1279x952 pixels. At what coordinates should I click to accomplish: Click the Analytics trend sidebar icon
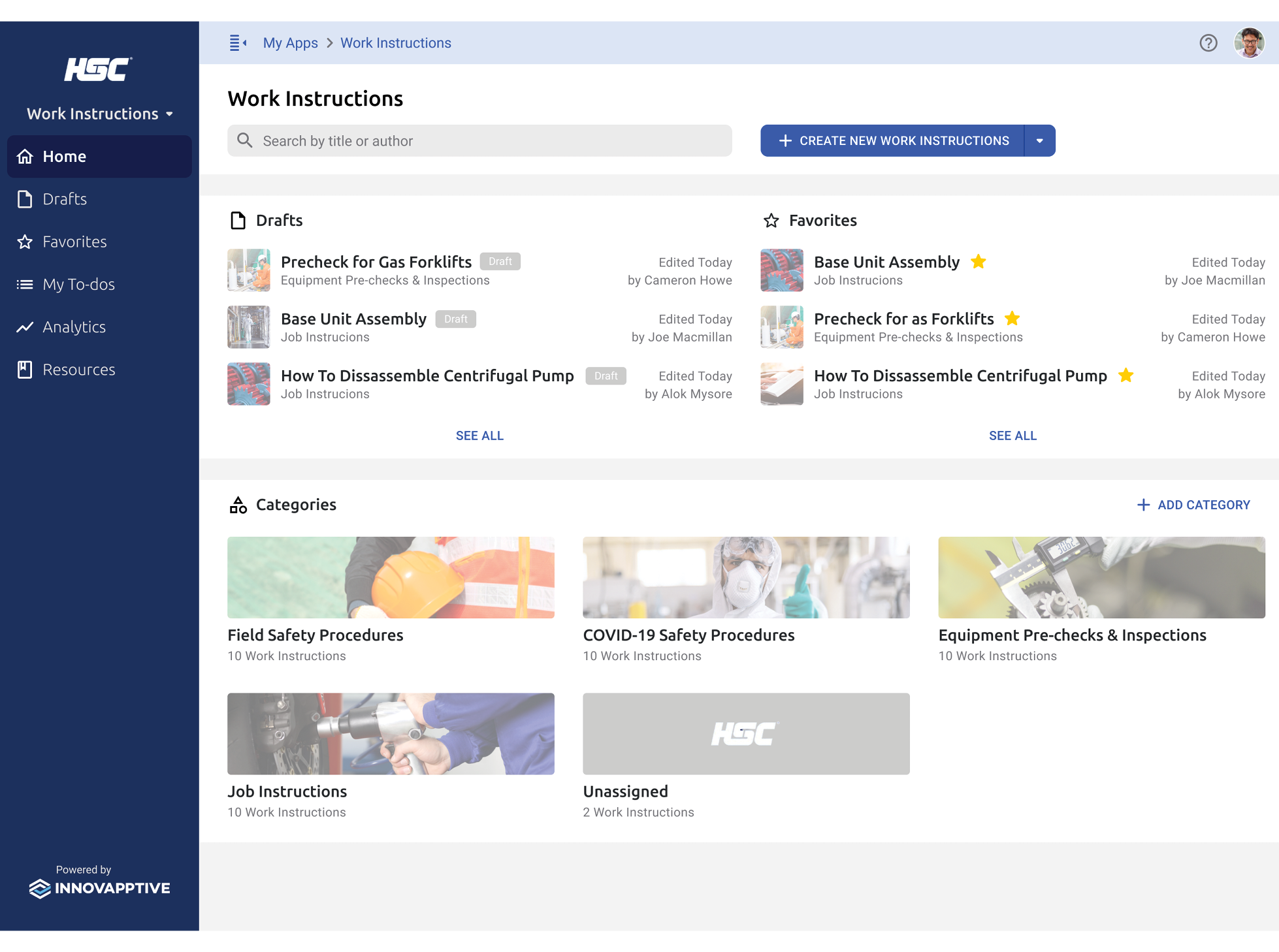pos(27,327)
